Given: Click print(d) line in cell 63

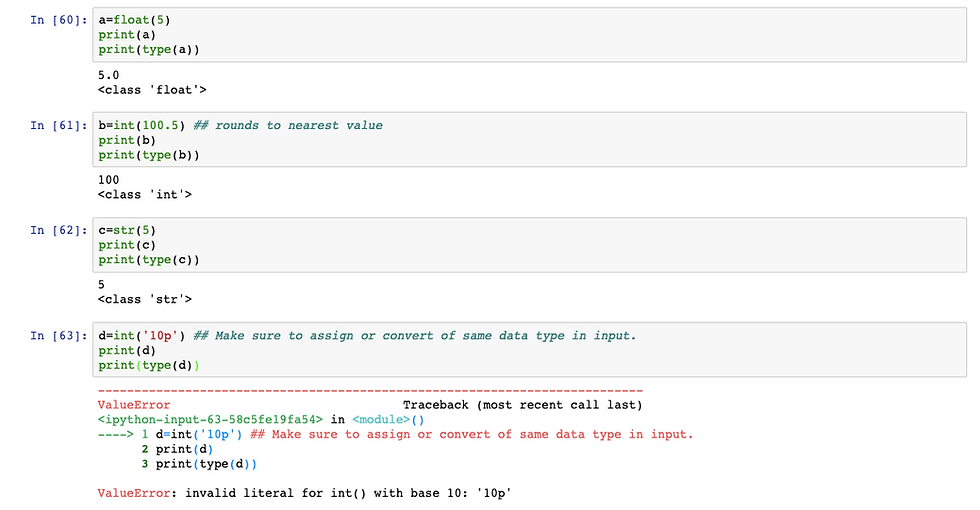Looking at the screenshot, I should 127,351.
